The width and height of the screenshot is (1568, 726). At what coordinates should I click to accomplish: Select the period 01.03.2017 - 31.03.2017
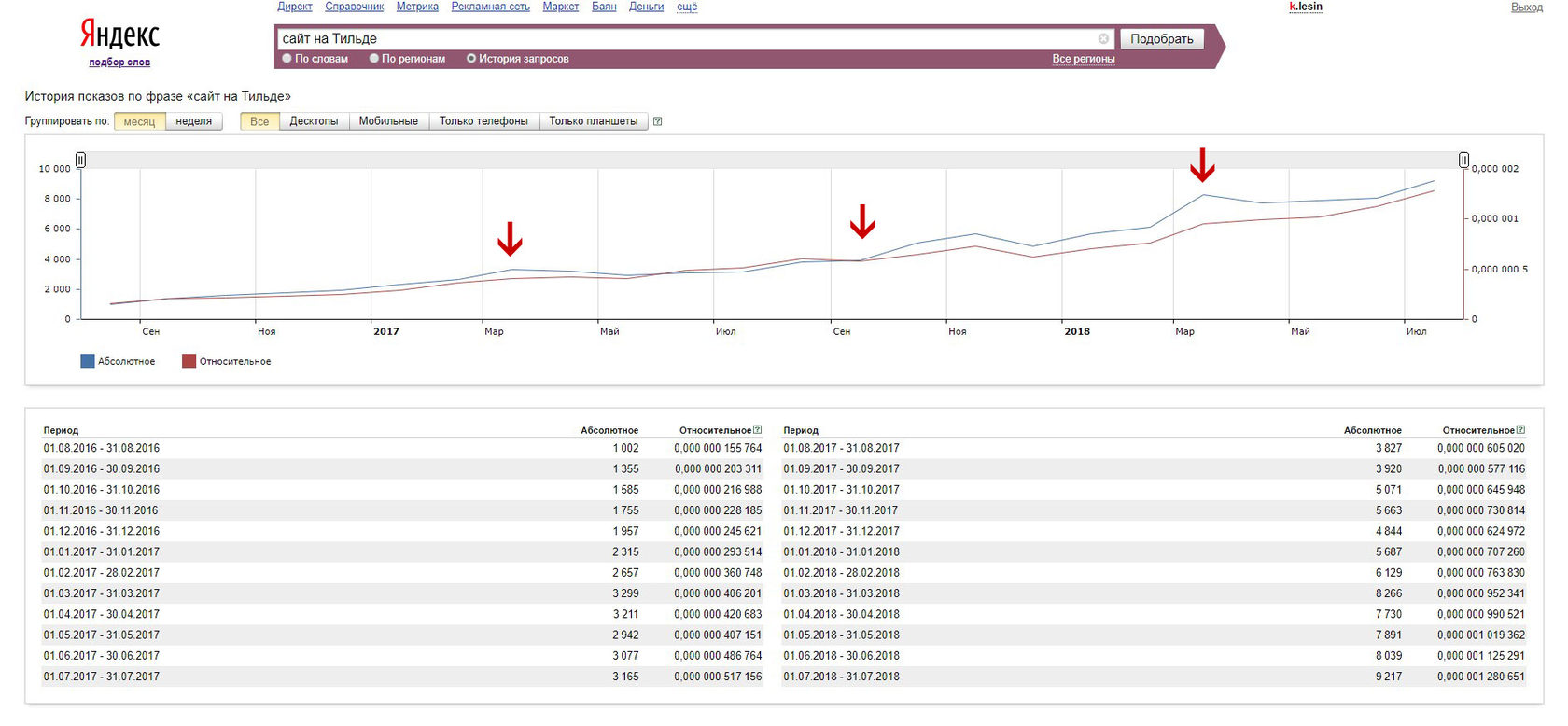pyautogui.click(x=102, y=593)
